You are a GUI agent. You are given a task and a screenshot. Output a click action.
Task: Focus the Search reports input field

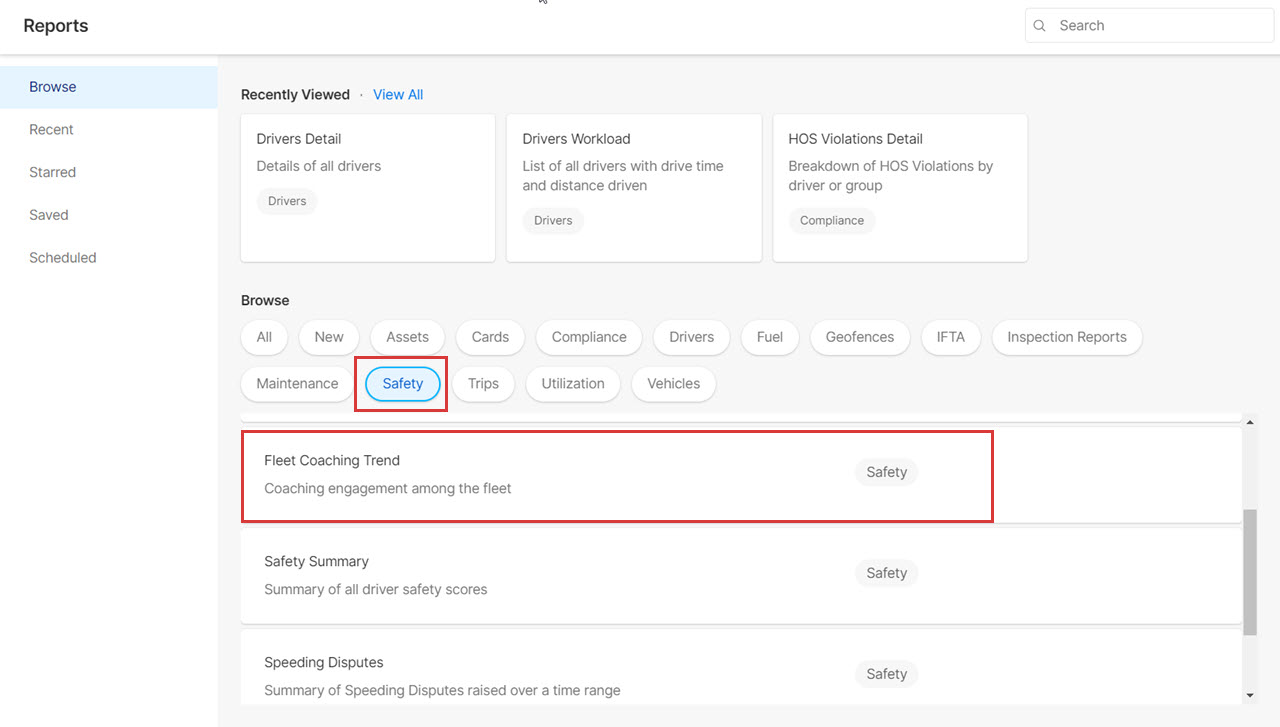(1149, 26)
